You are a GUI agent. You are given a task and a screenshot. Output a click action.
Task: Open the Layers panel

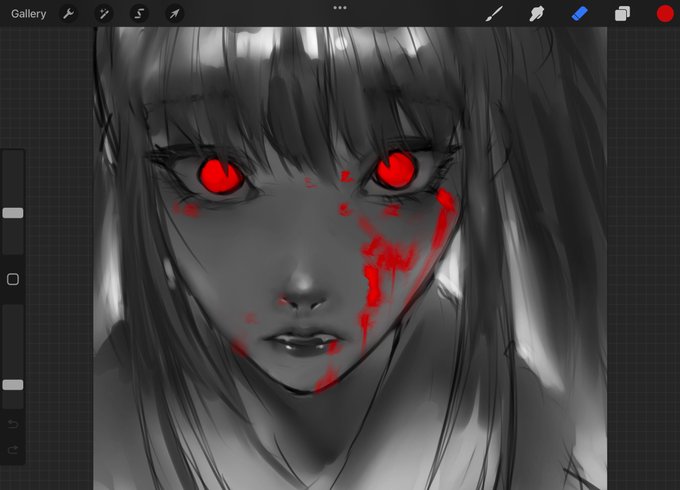coord(622,14)
